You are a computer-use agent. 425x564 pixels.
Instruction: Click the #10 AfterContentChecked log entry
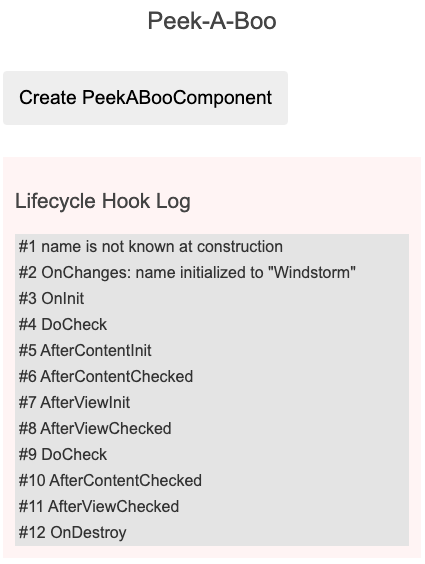click(x=110, y=481)
